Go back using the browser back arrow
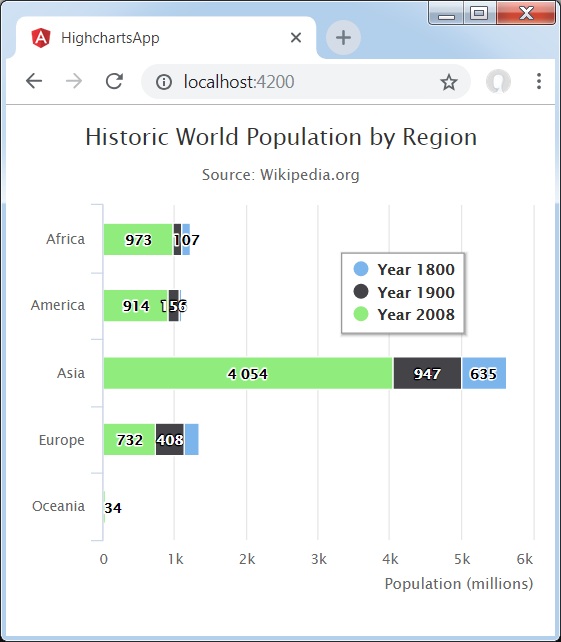 [34, 81]
